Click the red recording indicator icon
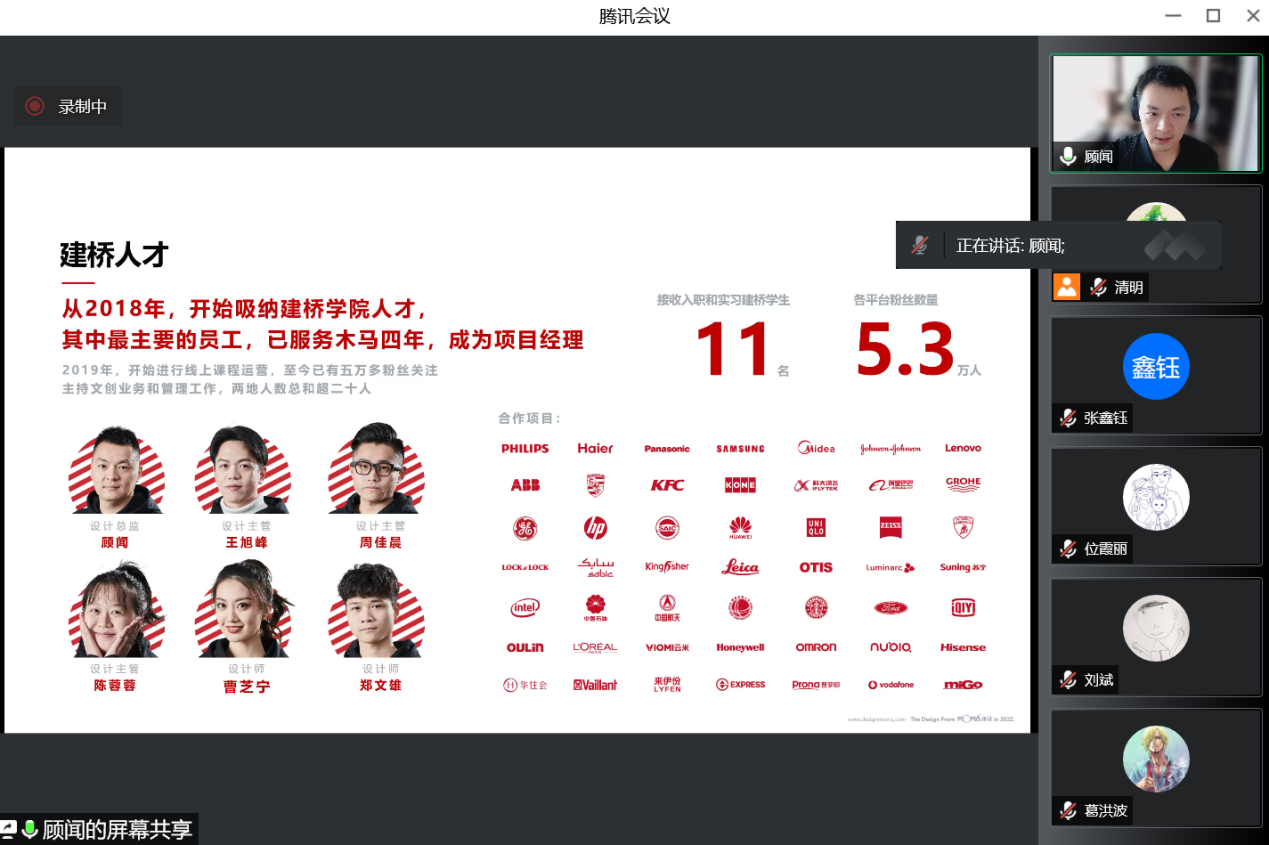The width and height of the screenshot is (1269, 845). coord(35,106)
